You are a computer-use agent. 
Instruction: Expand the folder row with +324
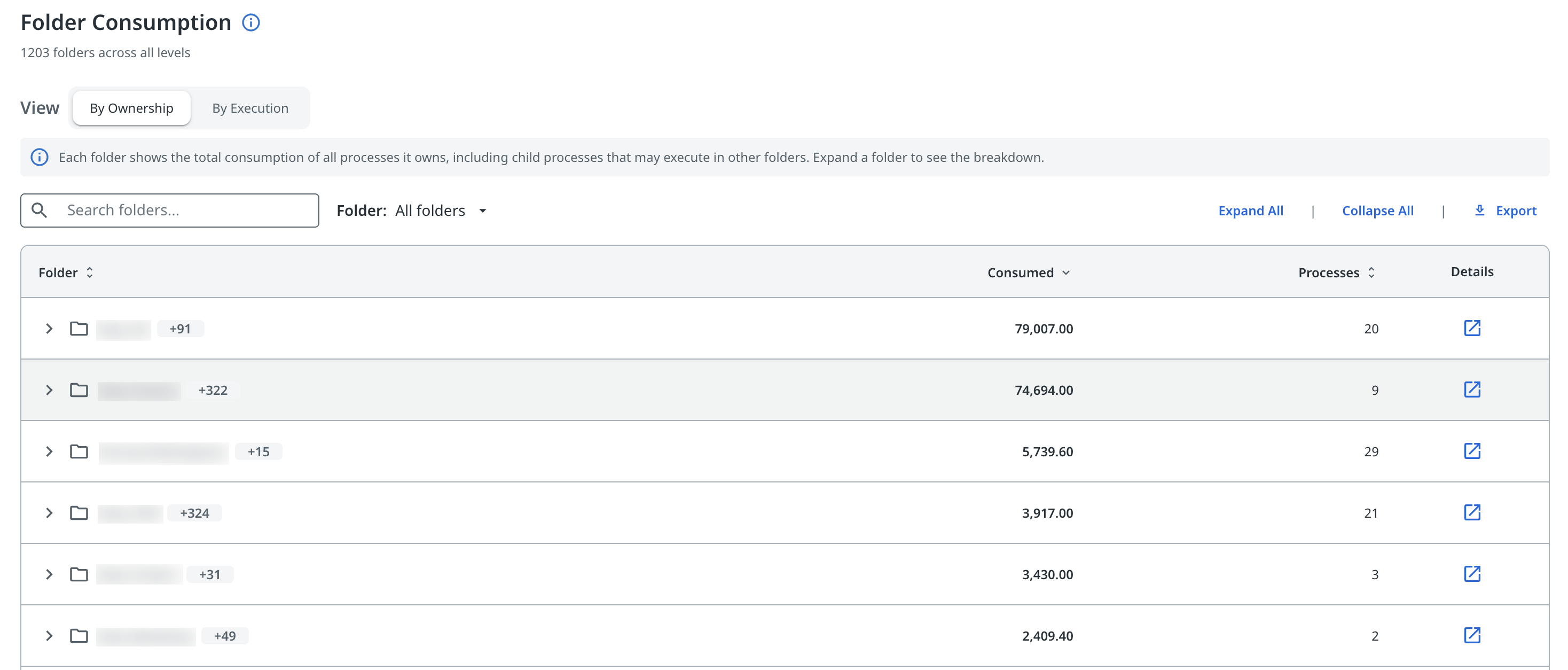49,513
